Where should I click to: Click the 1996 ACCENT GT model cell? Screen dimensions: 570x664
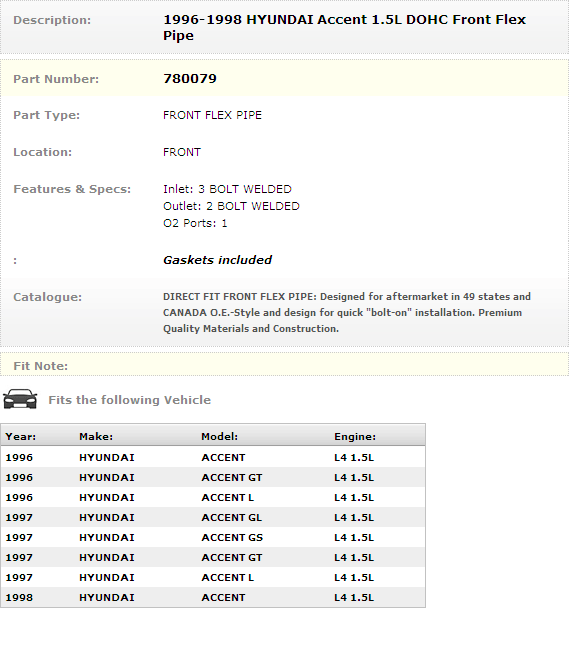(x=232, y=478)
